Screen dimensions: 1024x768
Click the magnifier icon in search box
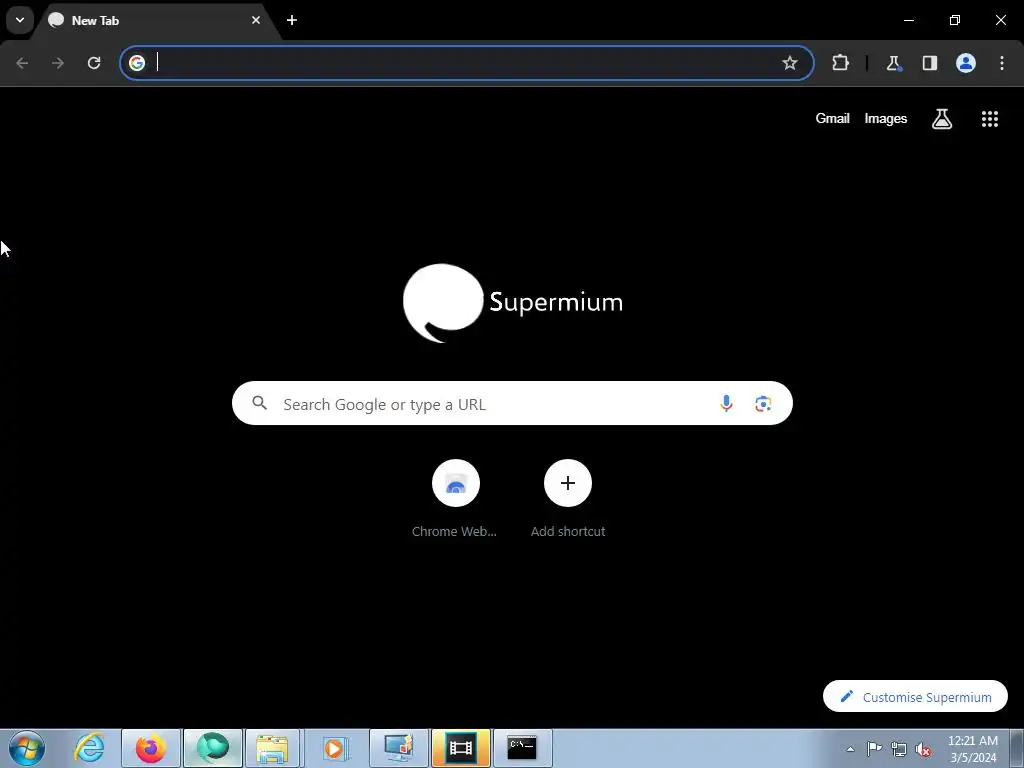[260, 404]
